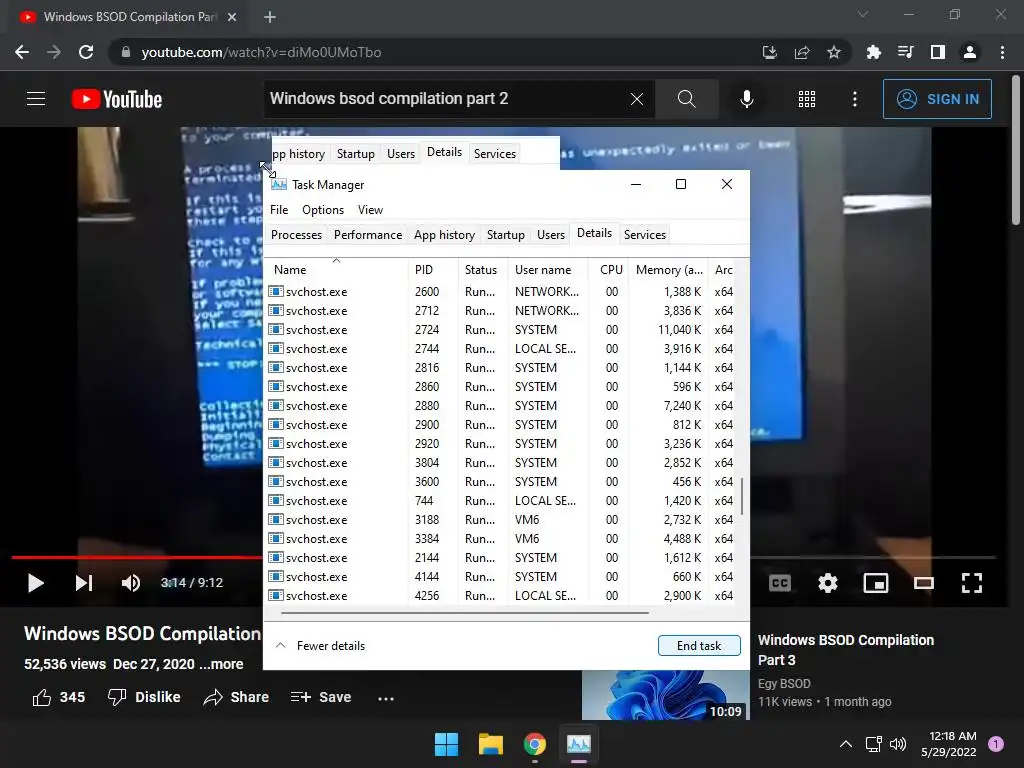
Task: Play the paused video
Action: point(36,583)
